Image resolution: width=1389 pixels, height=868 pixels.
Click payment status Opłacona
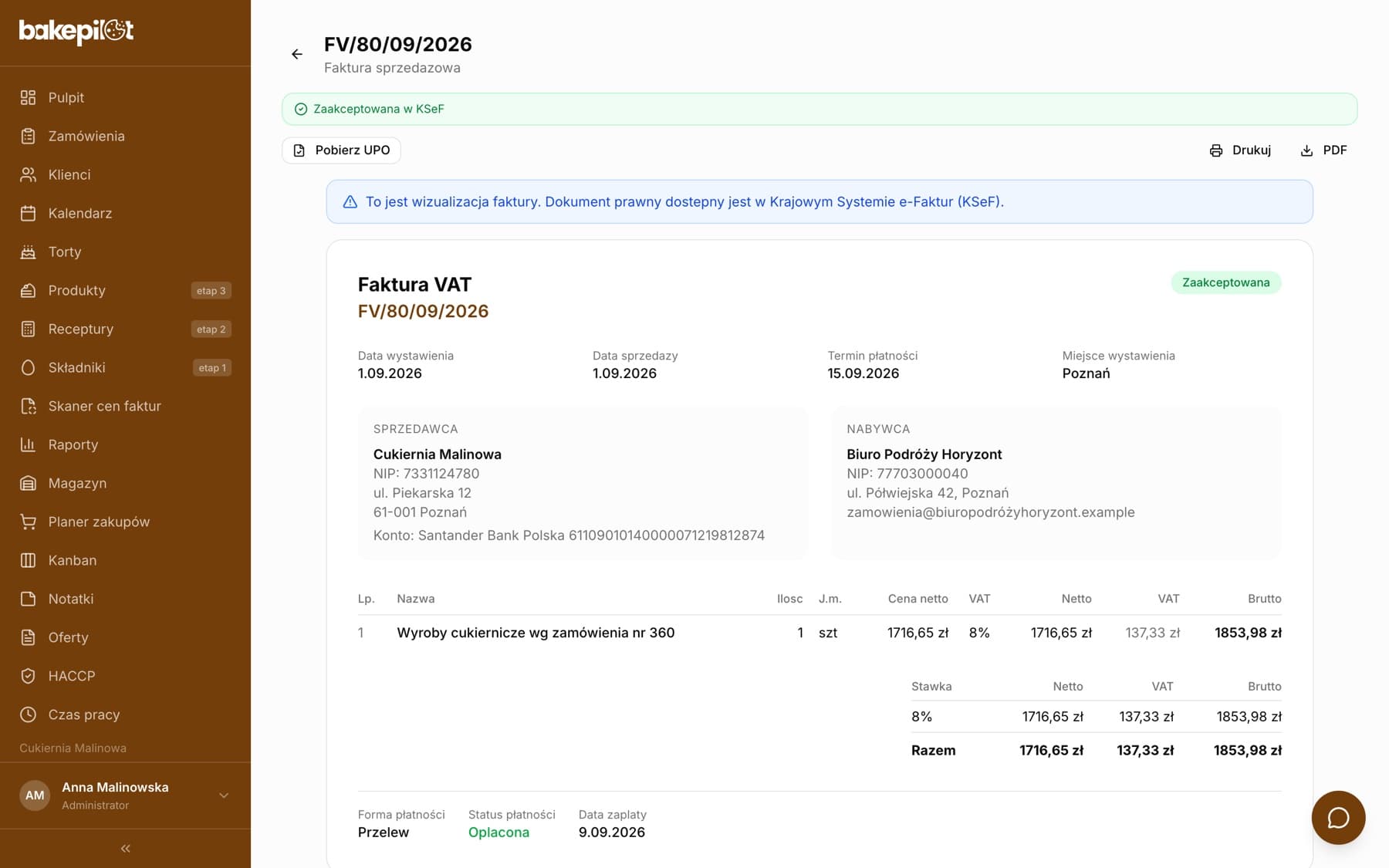[x=498, y=833]
